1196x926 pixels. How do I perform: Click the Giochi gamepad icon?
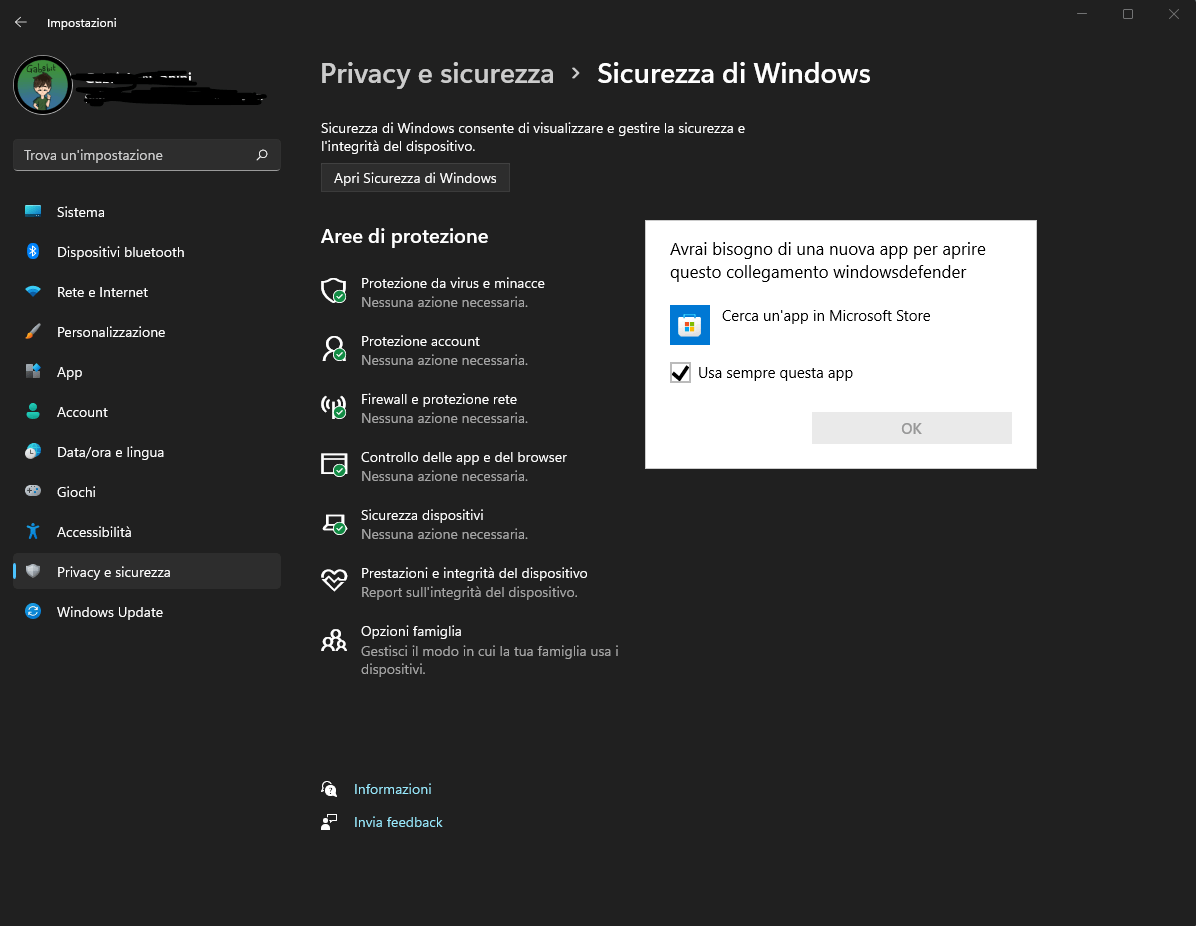33,491
